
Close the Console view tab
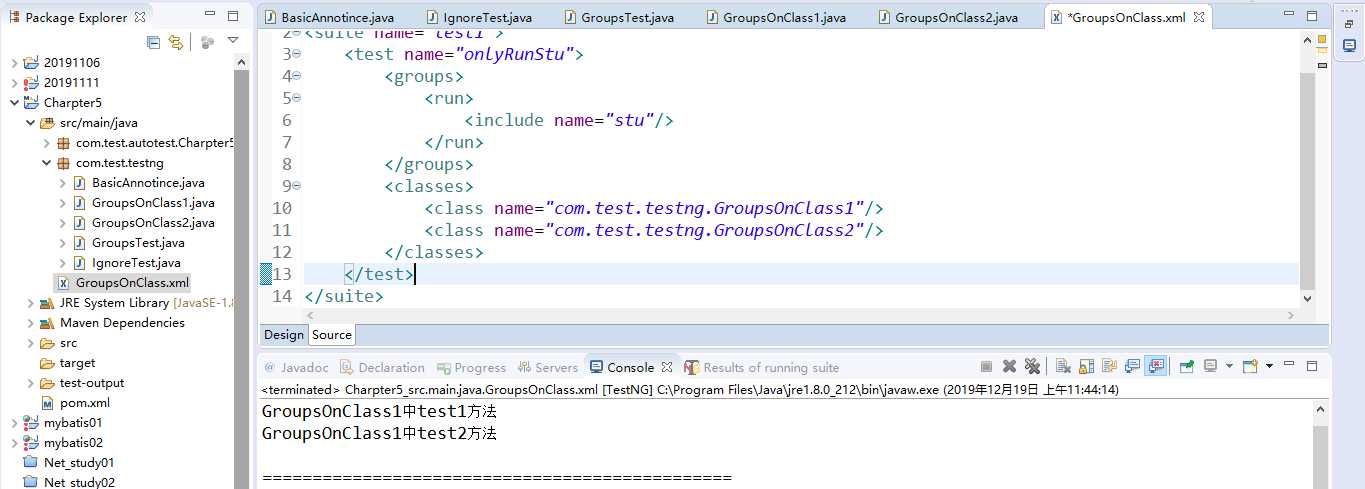click(667, 367)
